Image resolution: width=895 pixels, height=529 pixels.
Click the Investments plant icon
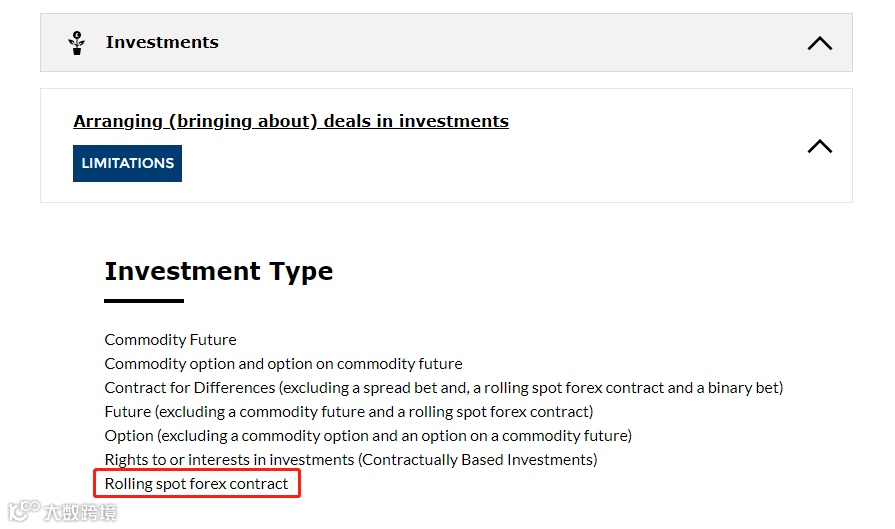point(77,43)
